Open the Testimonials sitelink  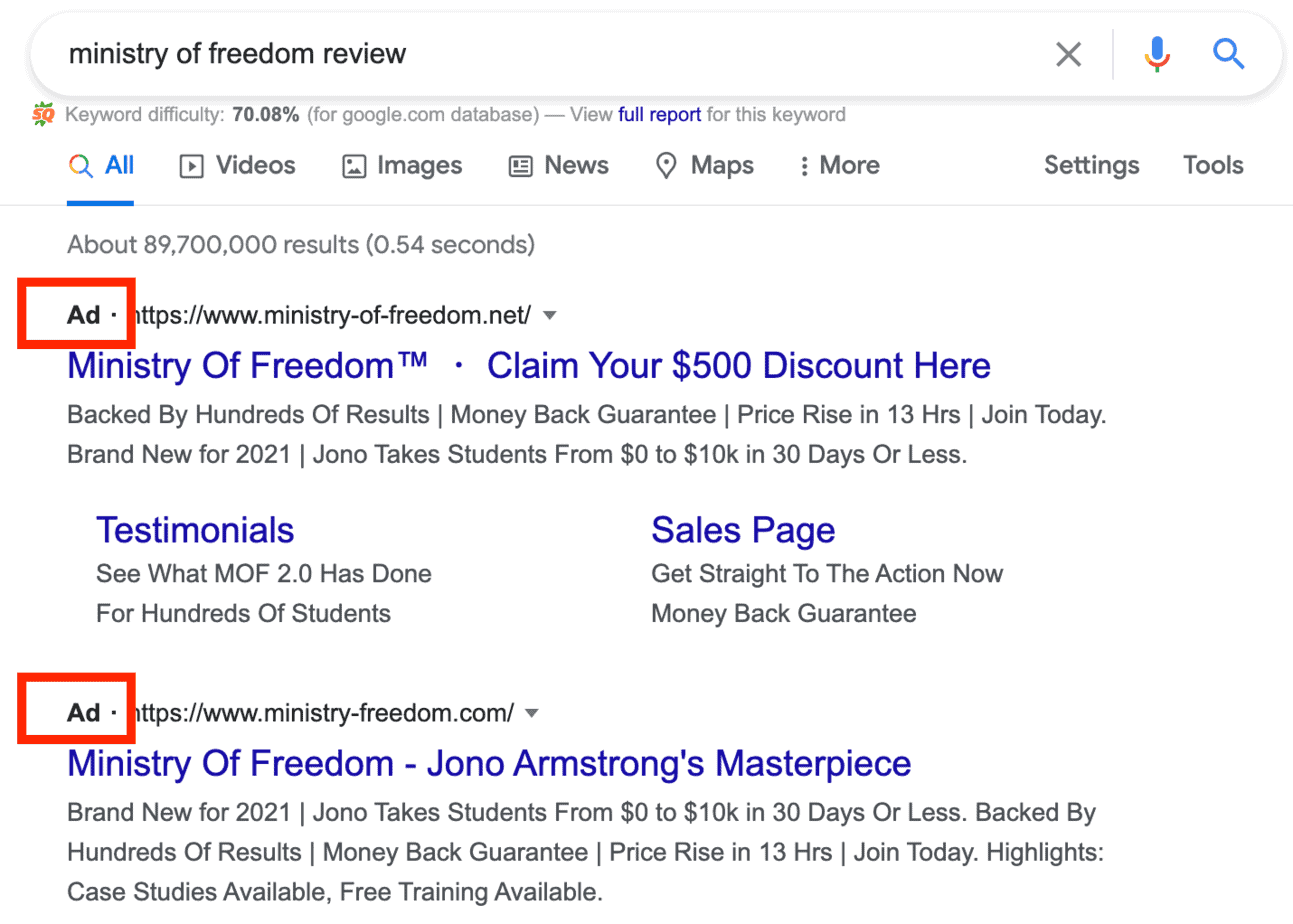coord(195,530)
